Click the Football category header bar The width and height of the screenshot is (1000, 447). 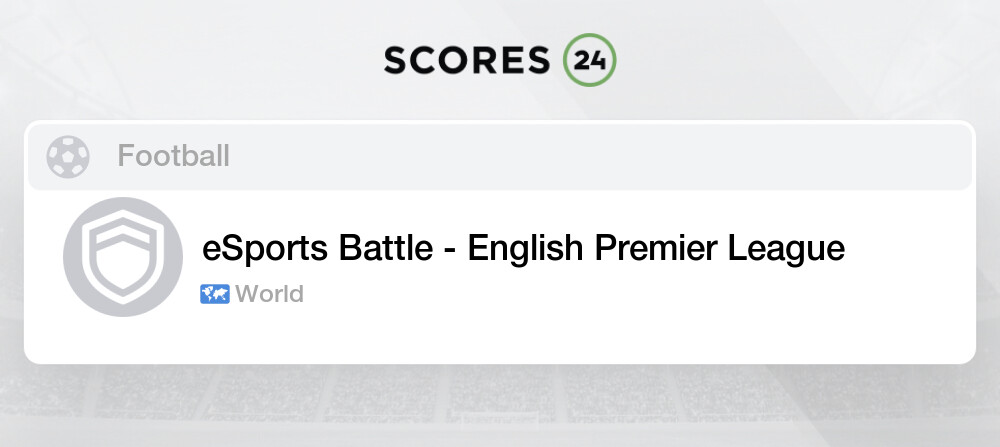point(500,156)
